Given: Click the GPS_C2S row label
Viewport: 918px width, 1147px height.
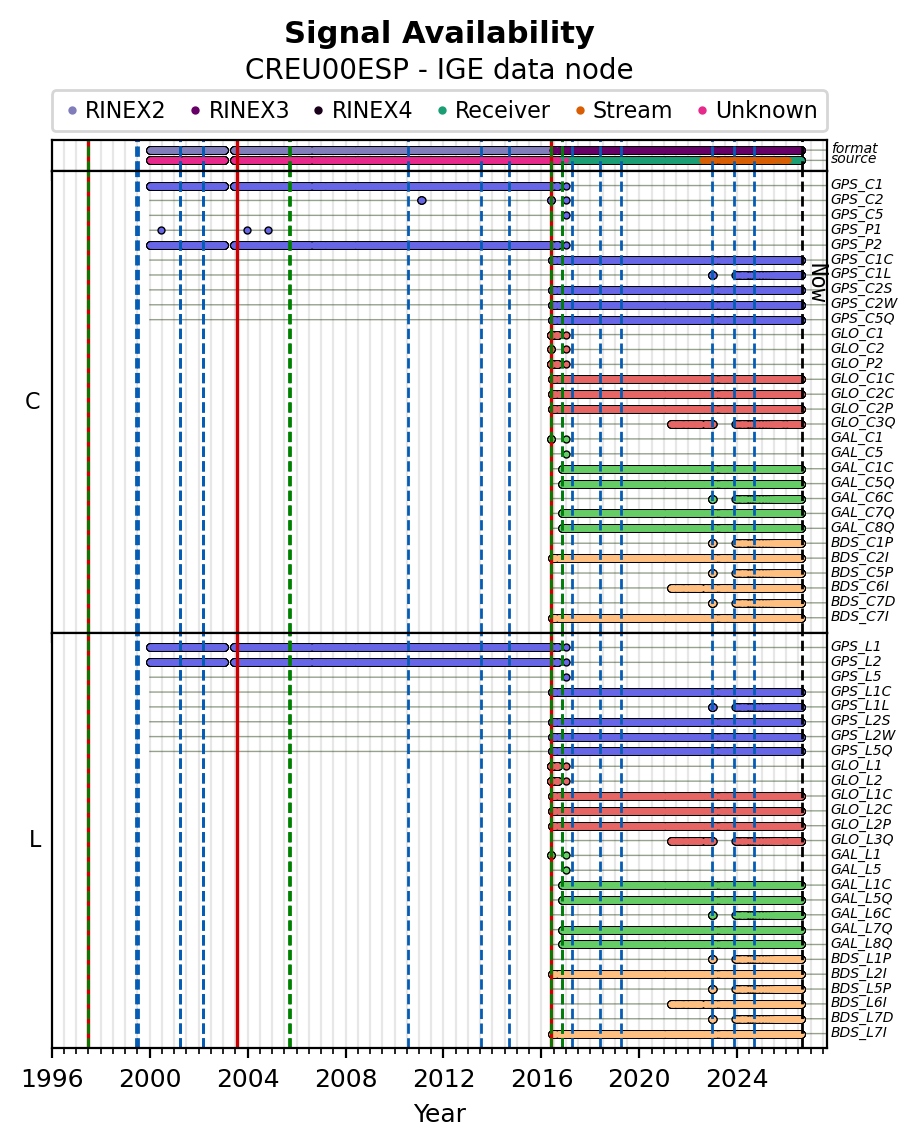Looking at the screenshot, I should (861, 288).
